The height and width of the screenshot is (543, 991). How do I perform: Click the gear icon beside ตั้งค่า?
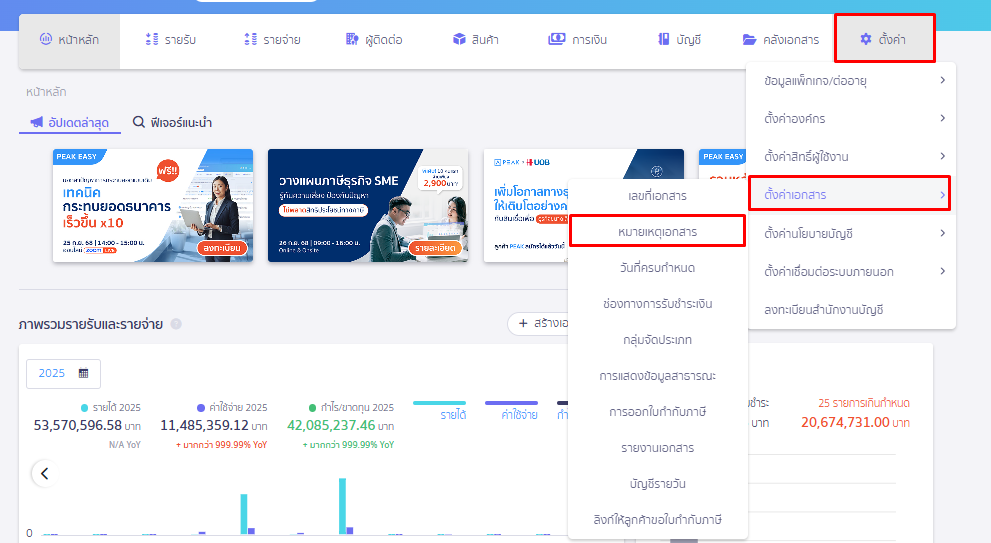[866, 39]
